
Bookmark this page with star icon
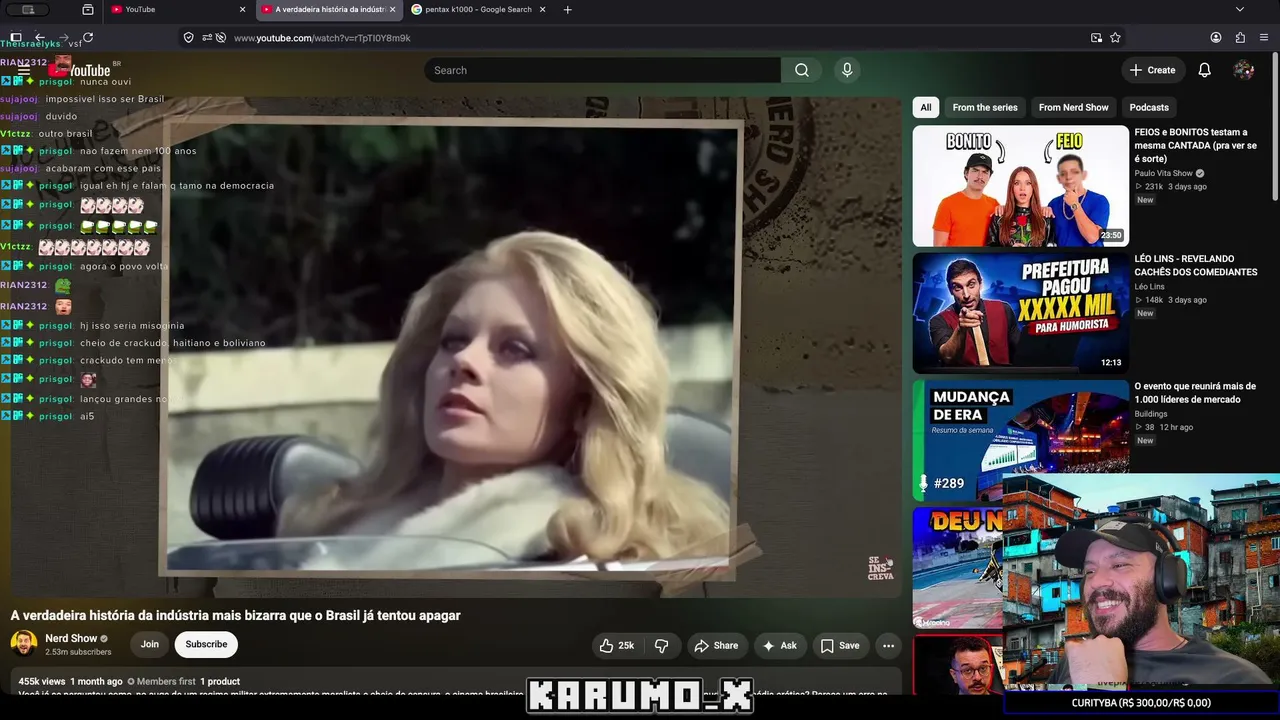(1115, 38)
